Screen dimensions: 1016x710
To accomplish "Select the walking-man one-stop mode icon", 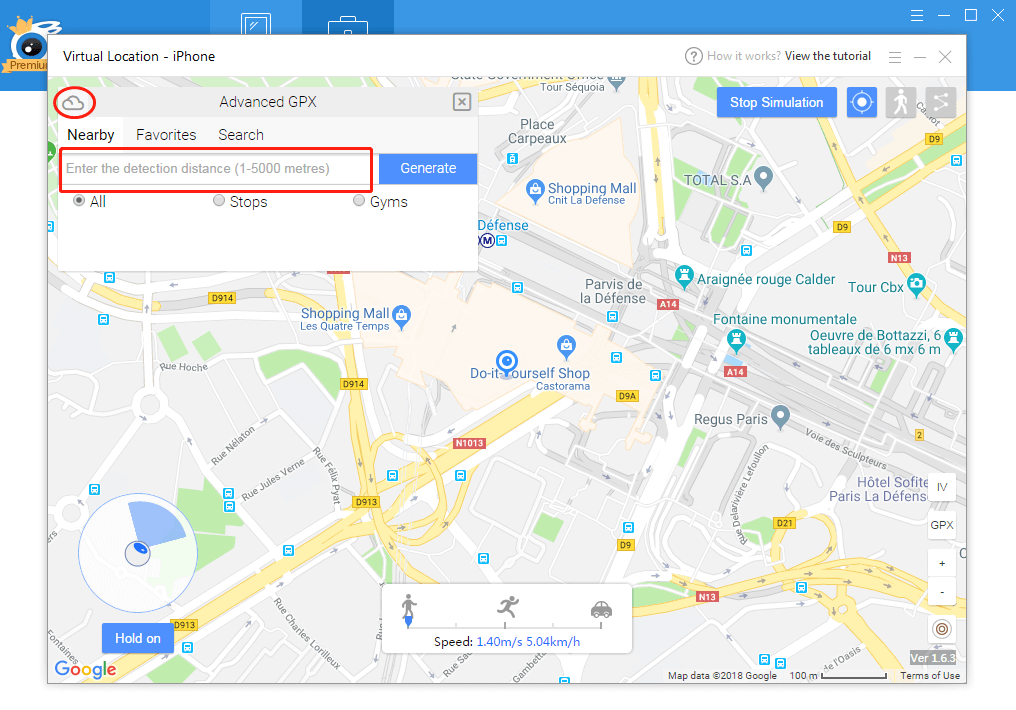I will point(901,102).
